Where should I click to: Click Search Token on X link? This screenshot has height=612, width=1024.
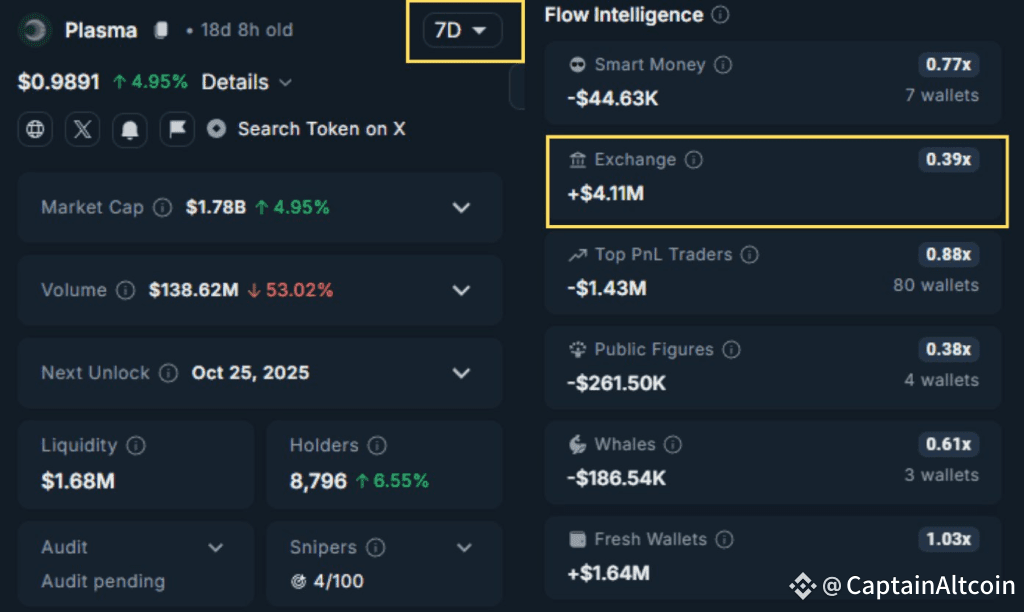(320, 129)
